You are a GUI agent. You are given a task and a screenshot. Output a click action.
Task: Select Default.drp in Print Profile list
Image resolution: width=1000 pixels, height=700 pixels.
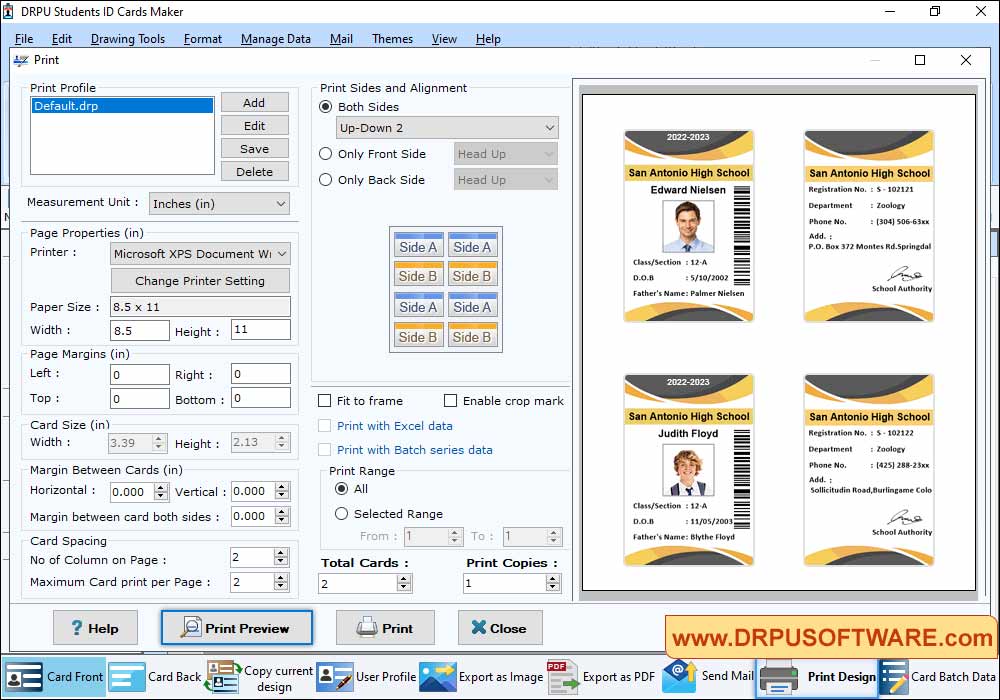pos(122,106)
